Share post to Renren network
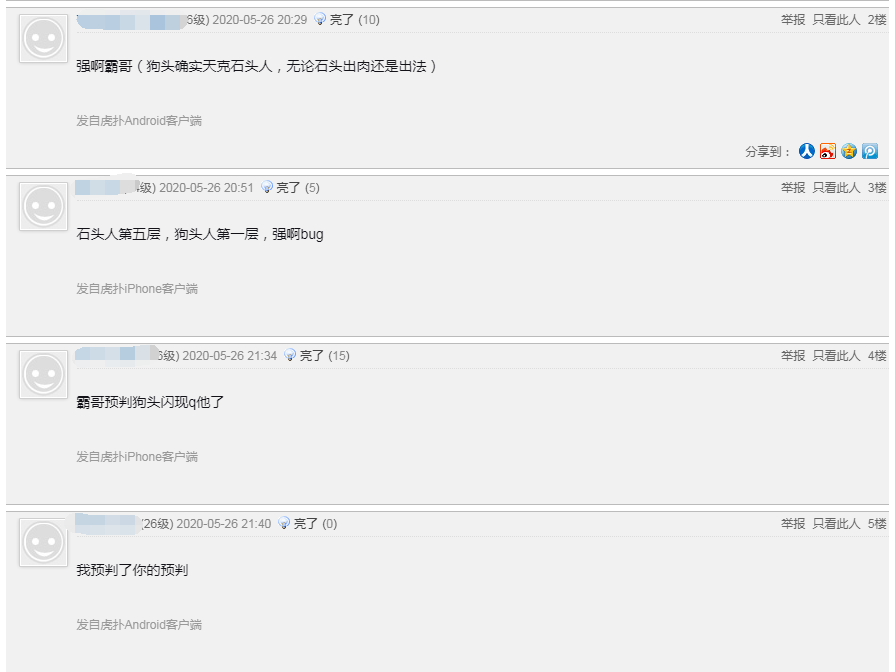This screenshot has height=672, width=895. 807,151
